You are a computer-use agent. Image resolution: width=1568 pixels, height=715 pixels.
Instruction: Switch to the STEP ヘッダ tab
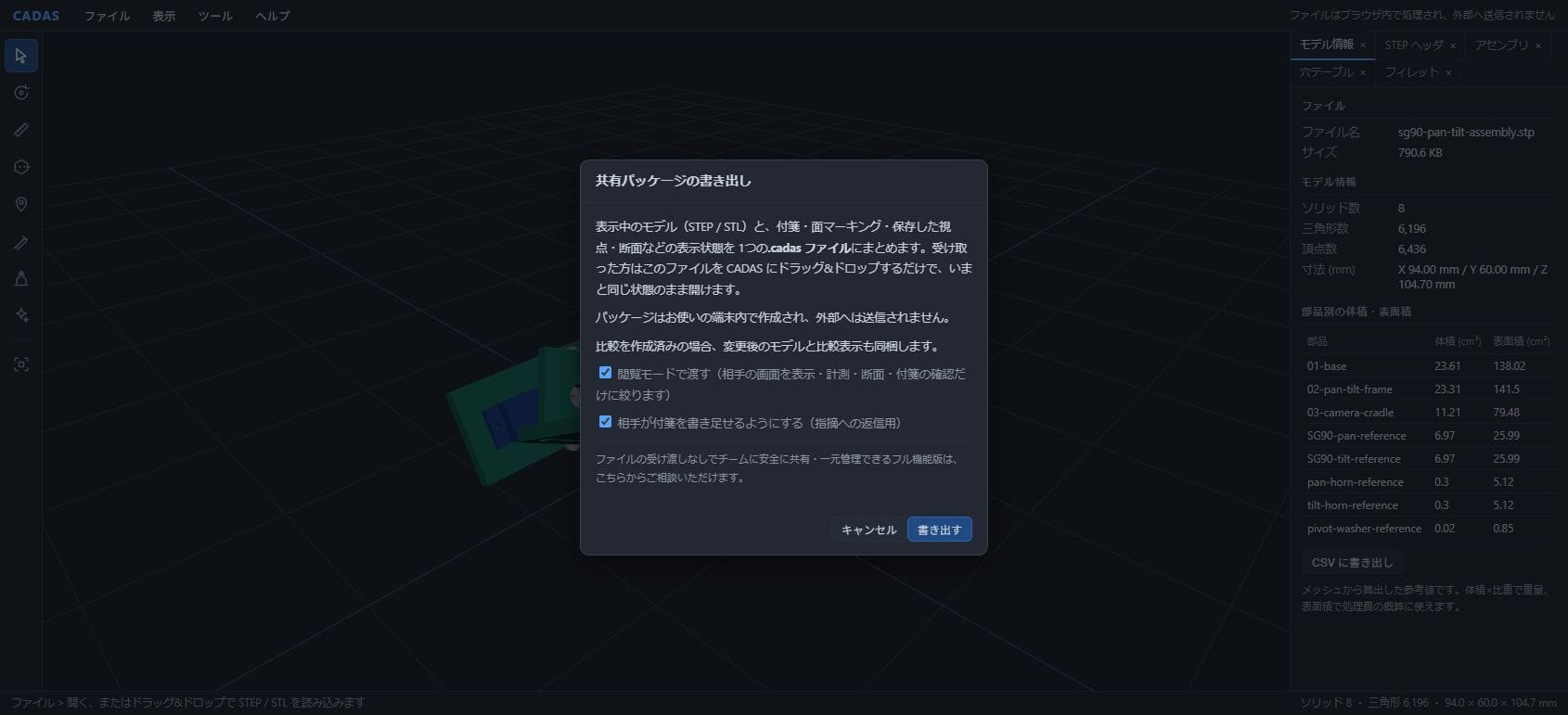coord(1414,45)
